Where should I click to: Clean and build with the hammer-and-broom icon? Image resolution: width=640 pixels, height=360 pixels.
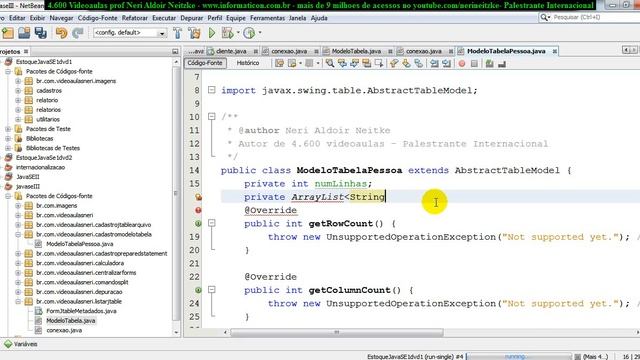pyautogui.click(x=195, y=33)
